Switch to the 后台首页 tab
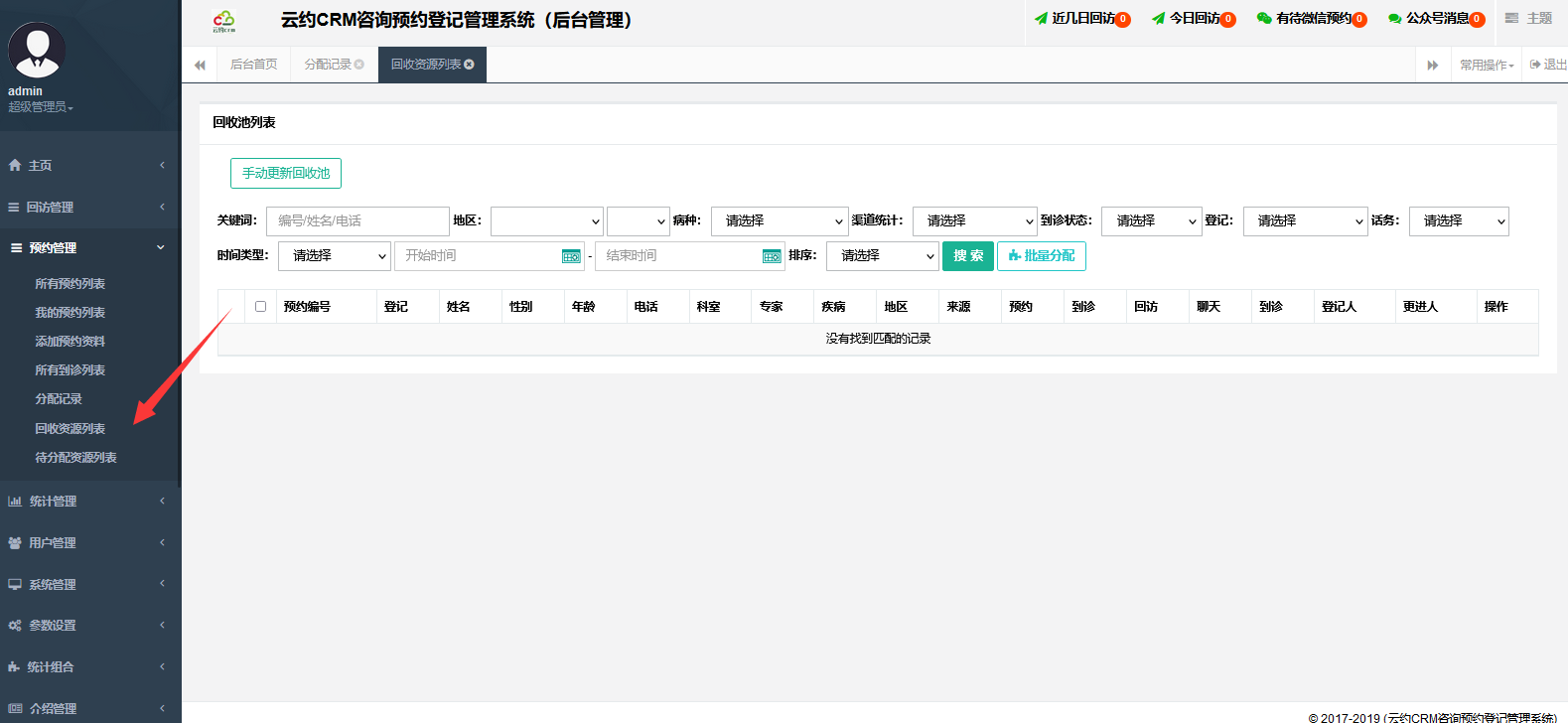This screenshot has height=723, width=1568. tap(253, 65)
